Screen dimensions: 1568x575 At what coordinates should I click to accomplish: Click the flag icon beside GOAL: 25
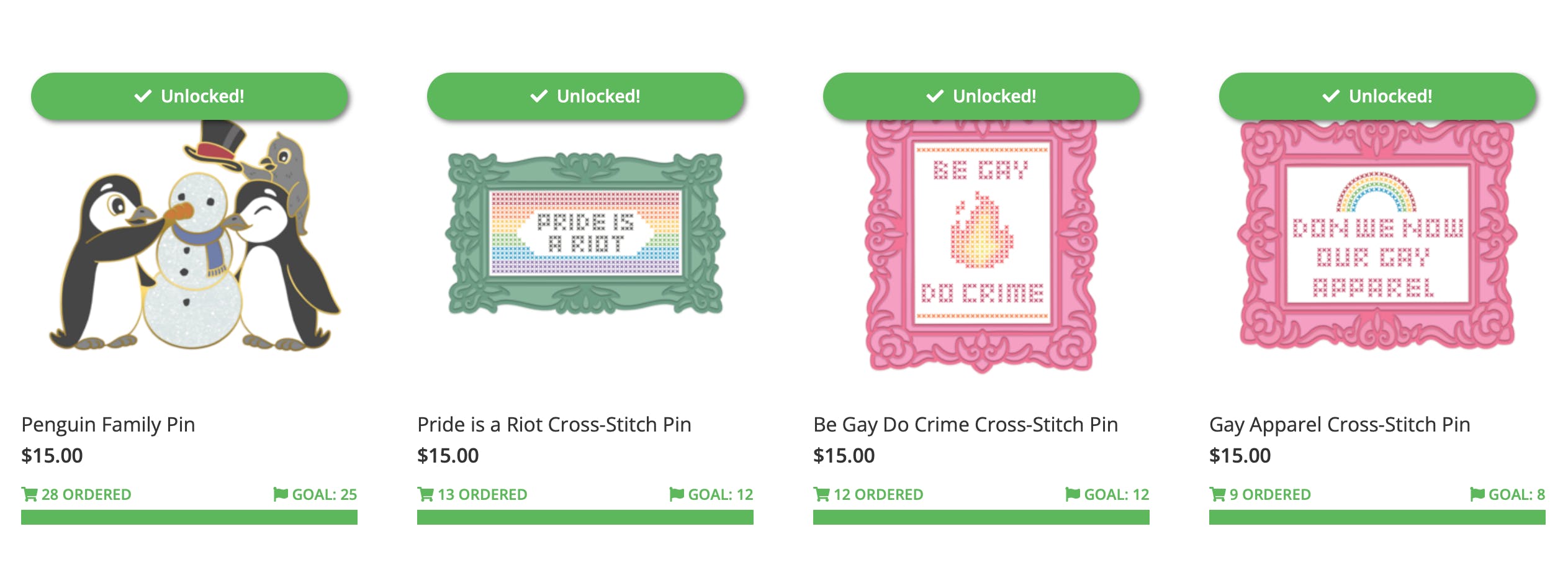pyautogui.click(x=281, y=494)
